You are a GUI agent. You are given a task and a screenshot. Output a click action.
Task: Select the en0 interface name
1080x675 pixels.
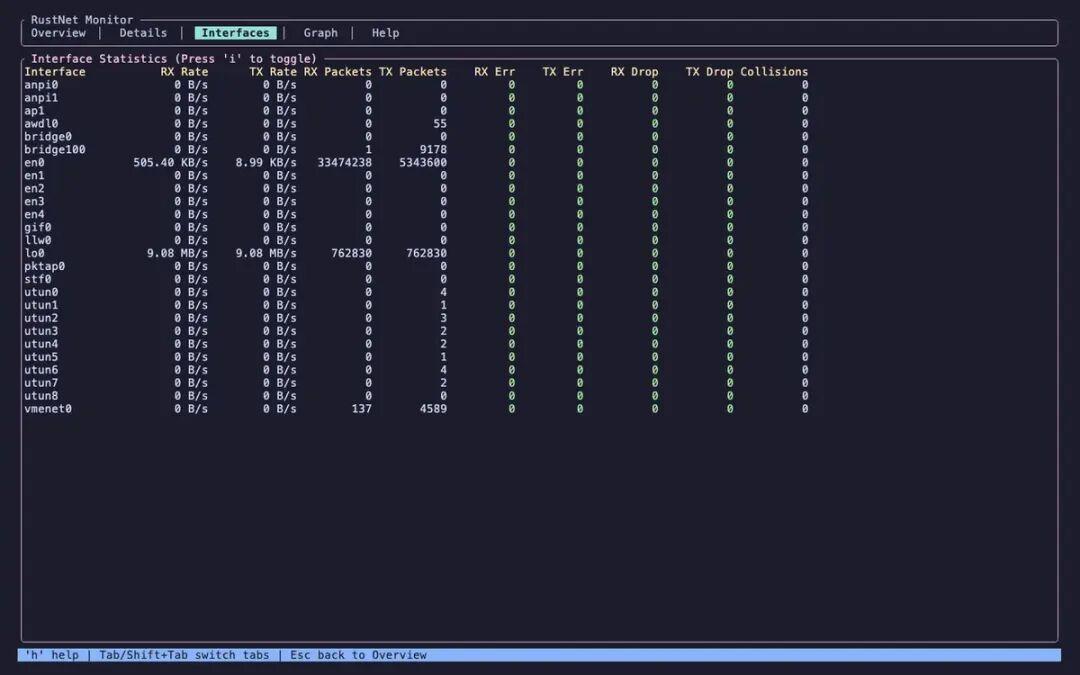(34, 163)
